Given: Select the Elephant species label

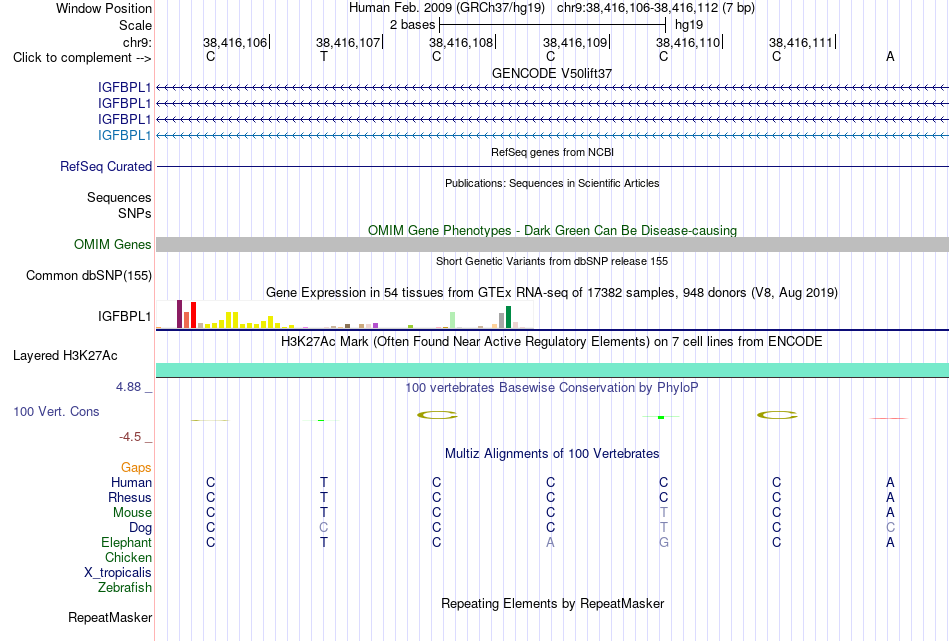Looking at the screenshot, I should (x=127, y=542).
